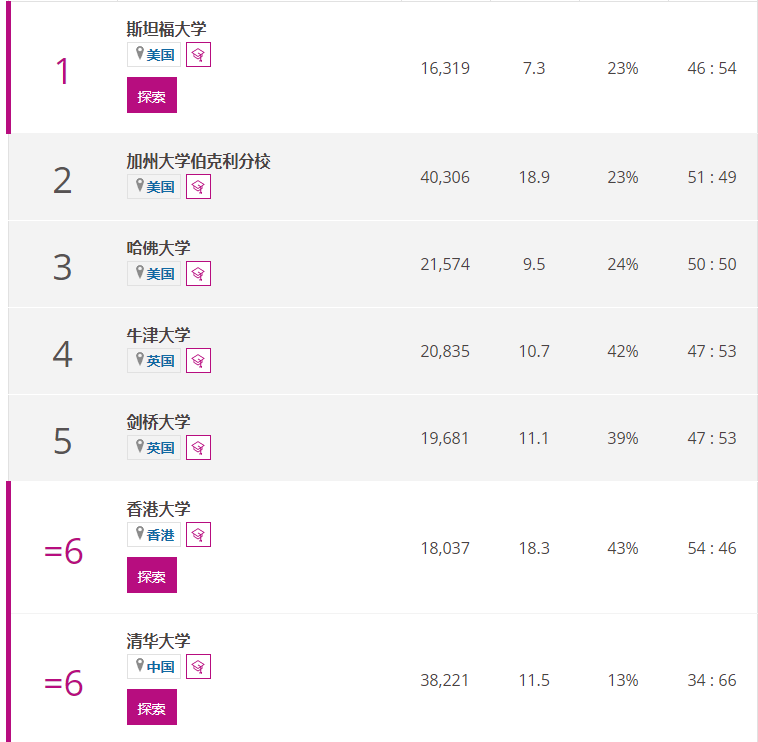758x742 pixels.
Task: Click the 香港 location tag
Action: [154, 535]
